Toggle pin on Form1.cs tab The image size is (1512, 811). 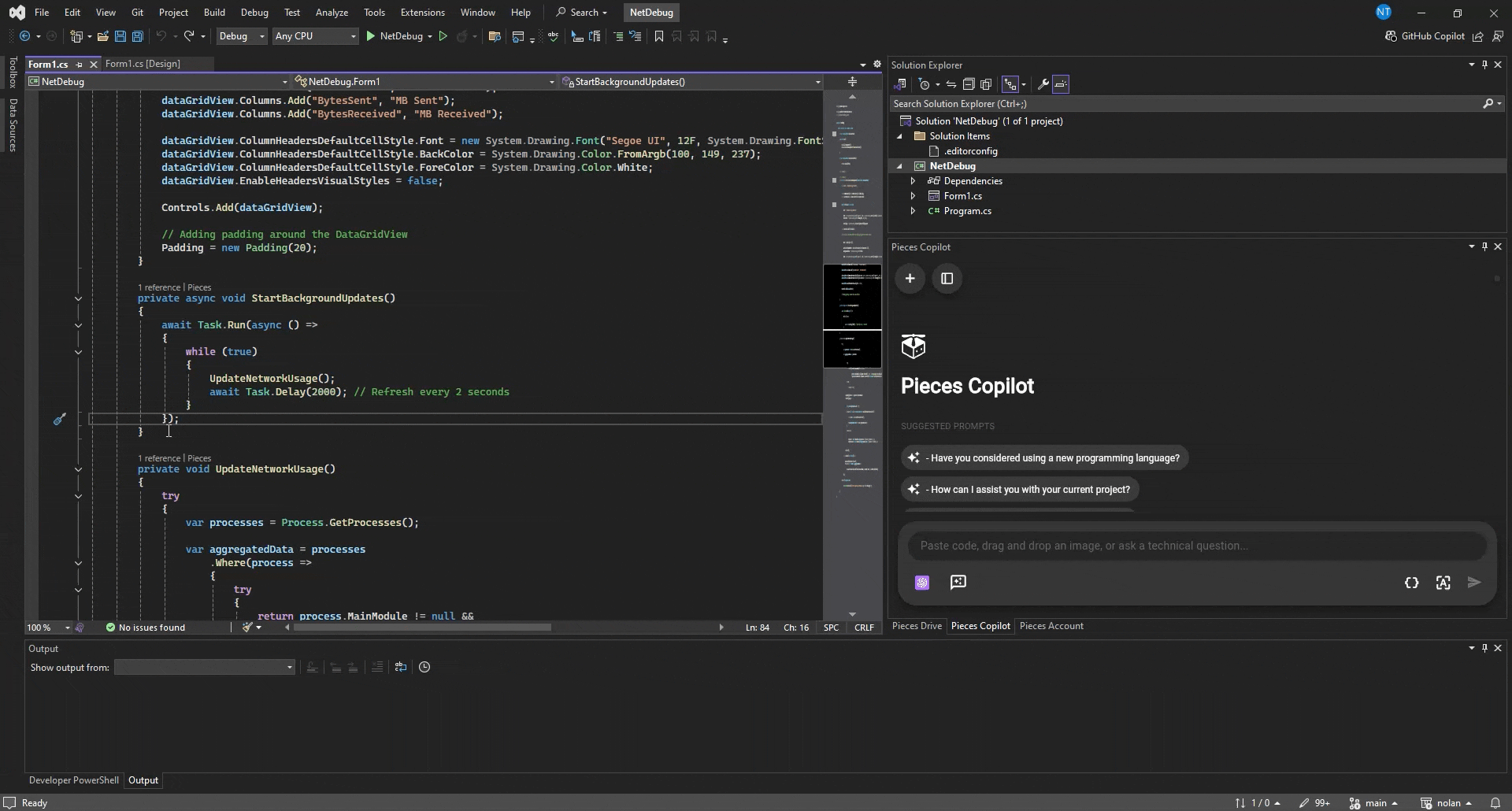point(80,65)
